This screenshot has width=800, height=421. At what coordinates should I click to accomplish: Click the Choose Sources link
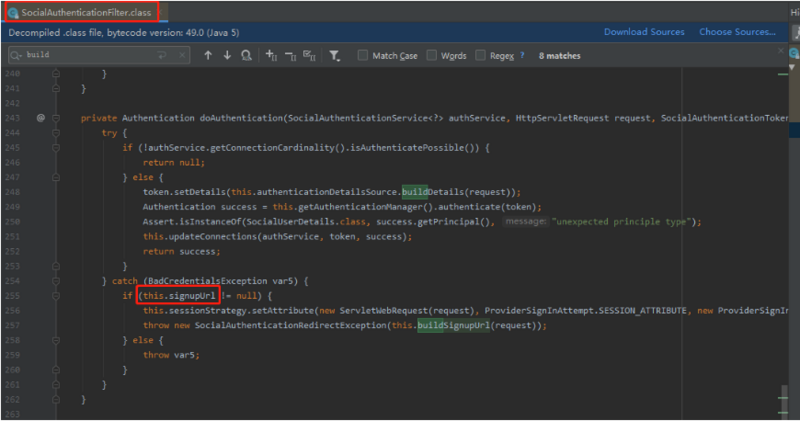pyautogui.click(x=737, y=32)
